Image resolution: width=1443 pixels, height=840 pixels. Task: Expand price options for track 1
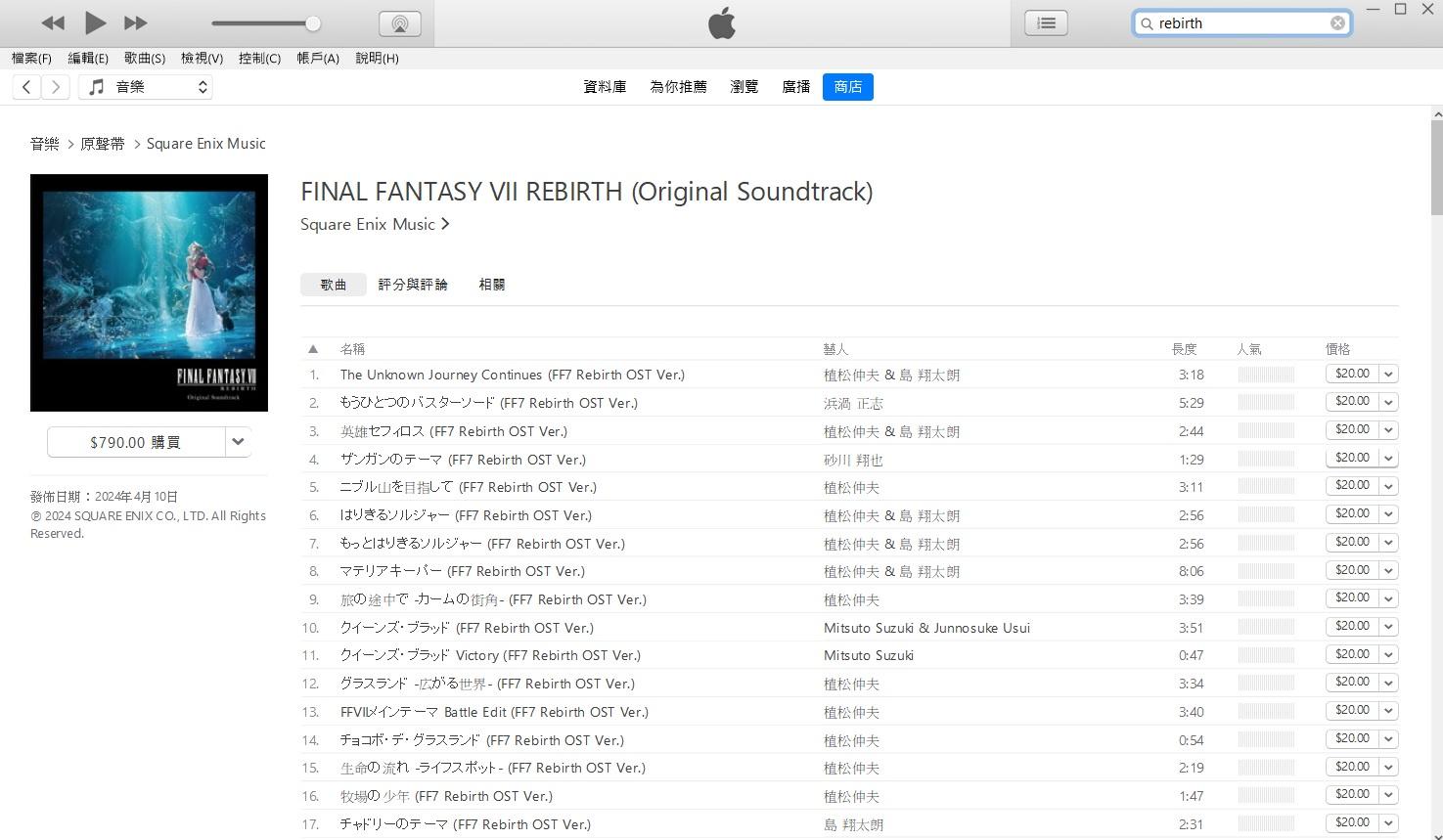pos(1388,375)
